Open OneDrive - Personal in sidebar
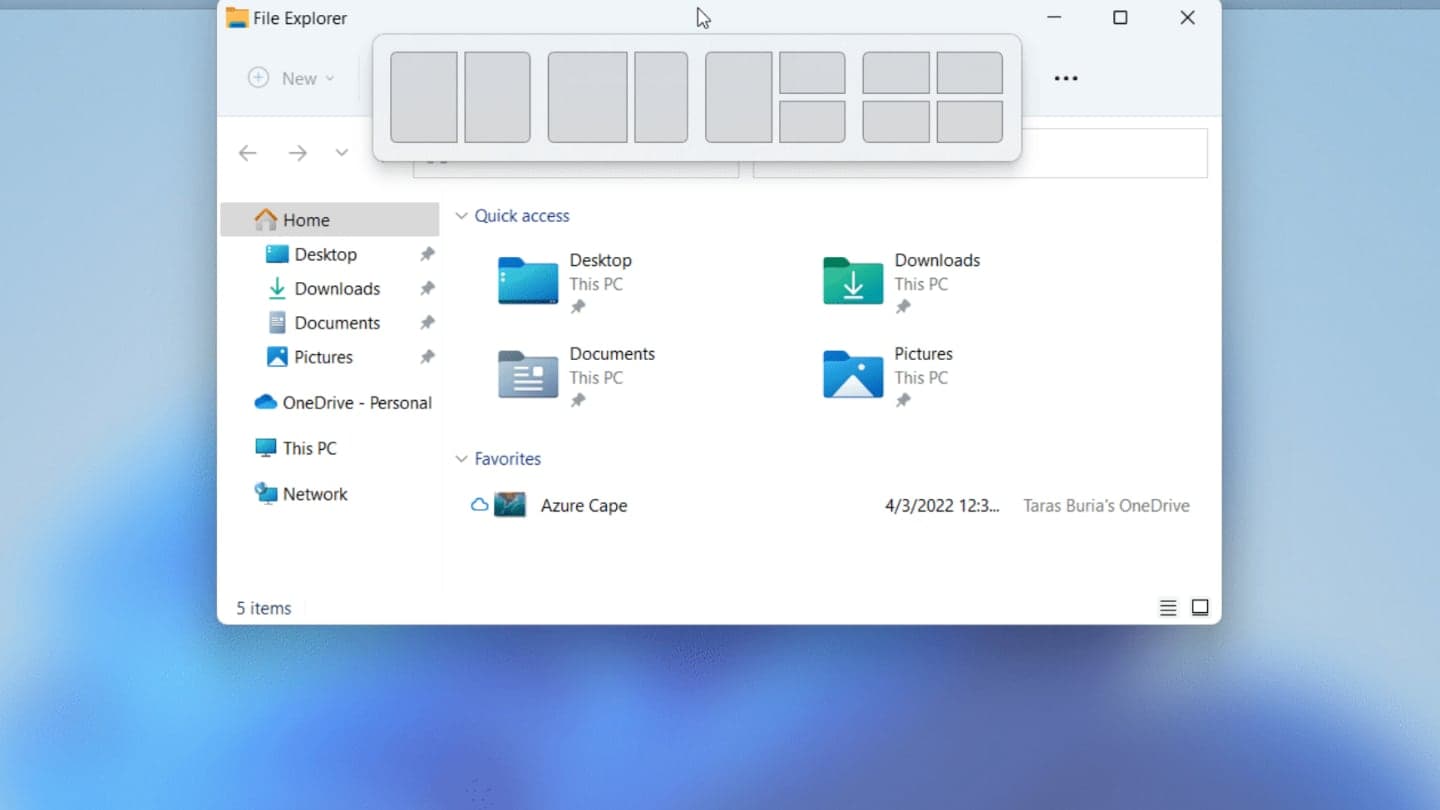Viewport: 1440px width, 810px height. [x=356, y=403]
